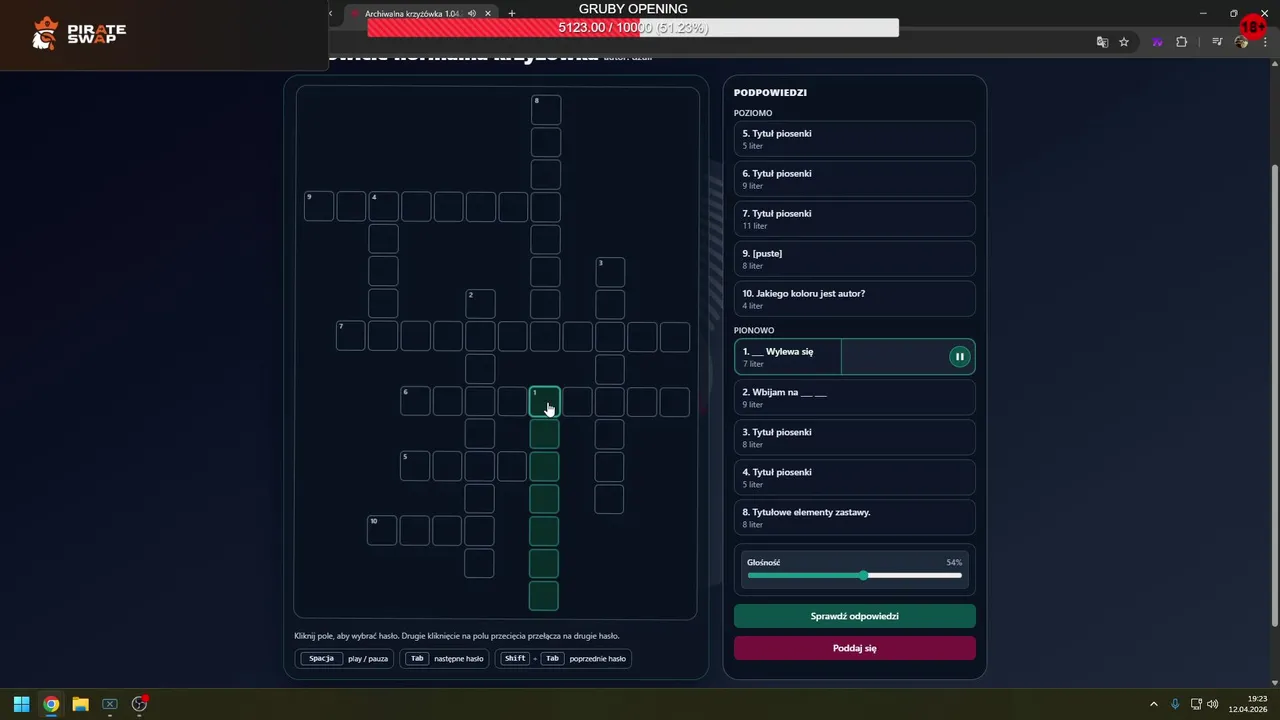The image size is (1280, 720).
Task: Click crossword cell numbered 5
Action: (x=416, y=466)
